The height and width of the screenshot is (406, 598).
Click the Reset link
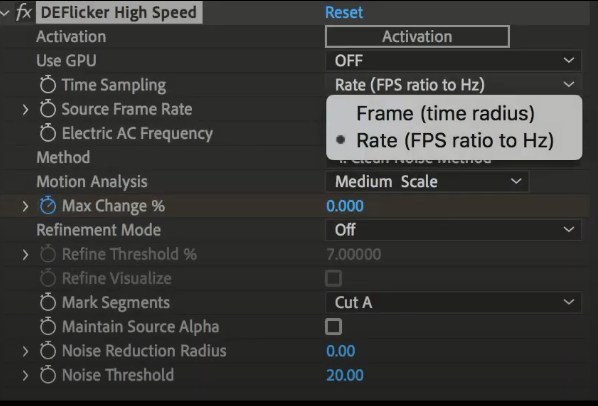click(x=344, y=12)
